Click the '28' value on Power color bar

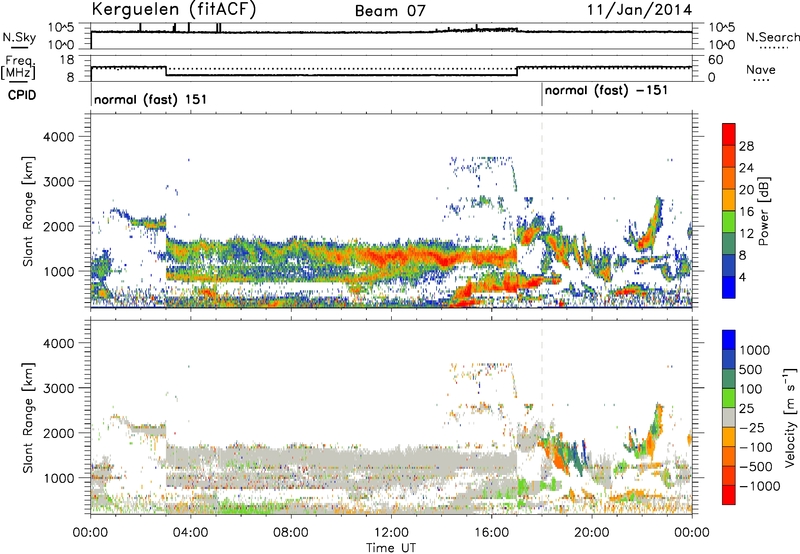pos(746,146)
